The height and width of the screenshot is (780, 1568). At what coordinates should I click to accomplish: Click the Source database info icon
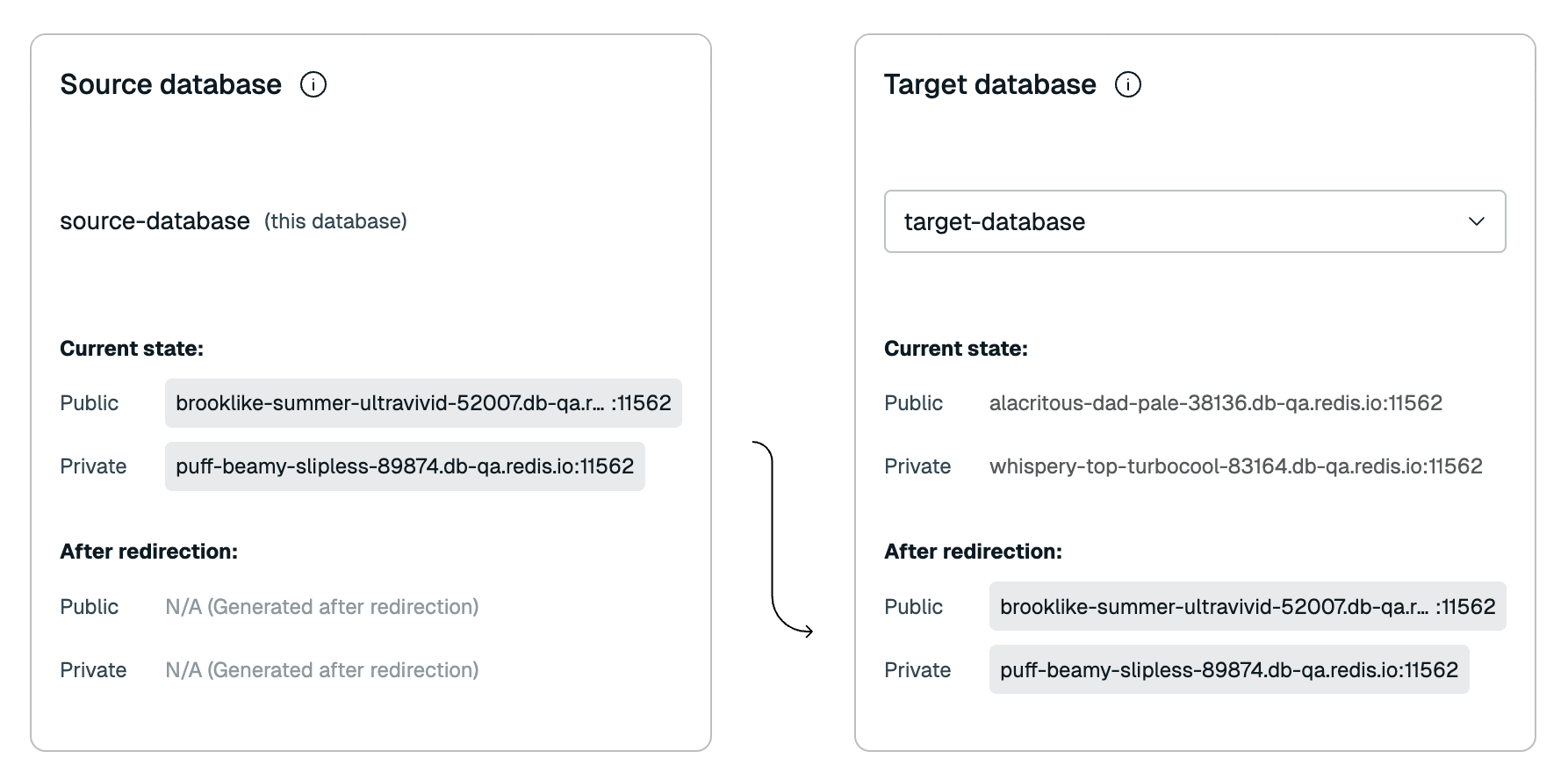pyautogui.click(x=313, y=84)
